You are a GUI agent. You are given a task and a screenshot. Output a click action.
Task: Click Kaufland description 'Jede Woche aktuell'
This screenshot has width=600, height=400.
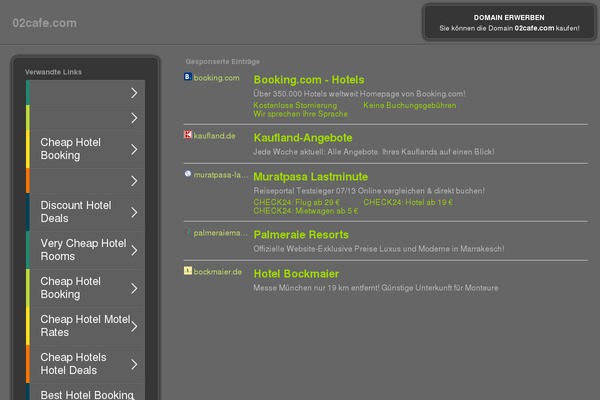[373, 152]
